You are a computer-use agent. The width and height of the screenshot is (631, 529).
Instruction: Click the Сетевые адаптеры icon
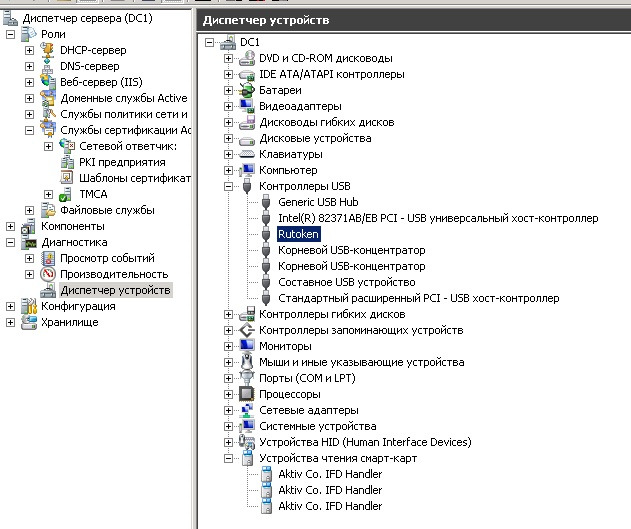(x=248, y=410)
